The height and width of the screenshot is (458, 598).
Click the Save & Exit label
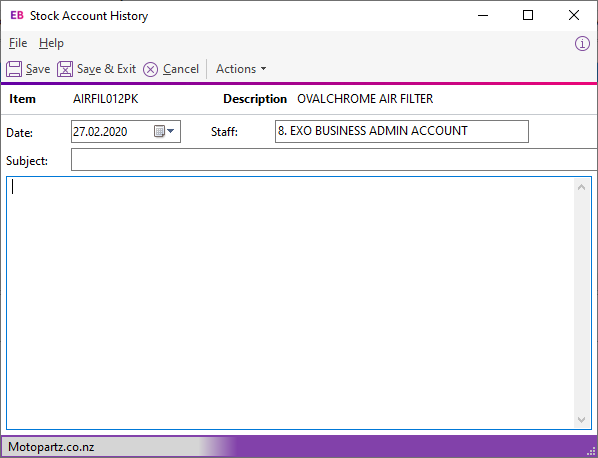[106, 69]
